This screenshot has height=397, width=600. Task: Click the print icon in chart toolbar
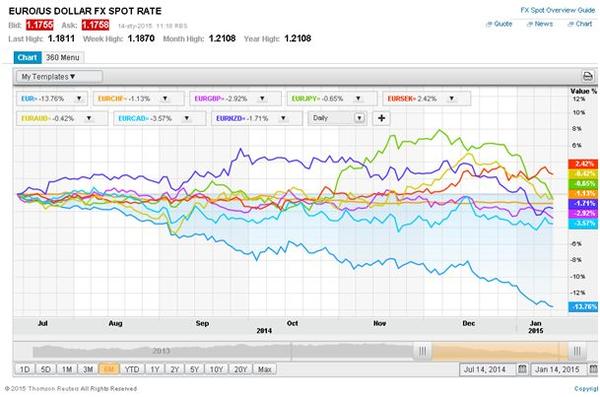click(x=588, y=76)
